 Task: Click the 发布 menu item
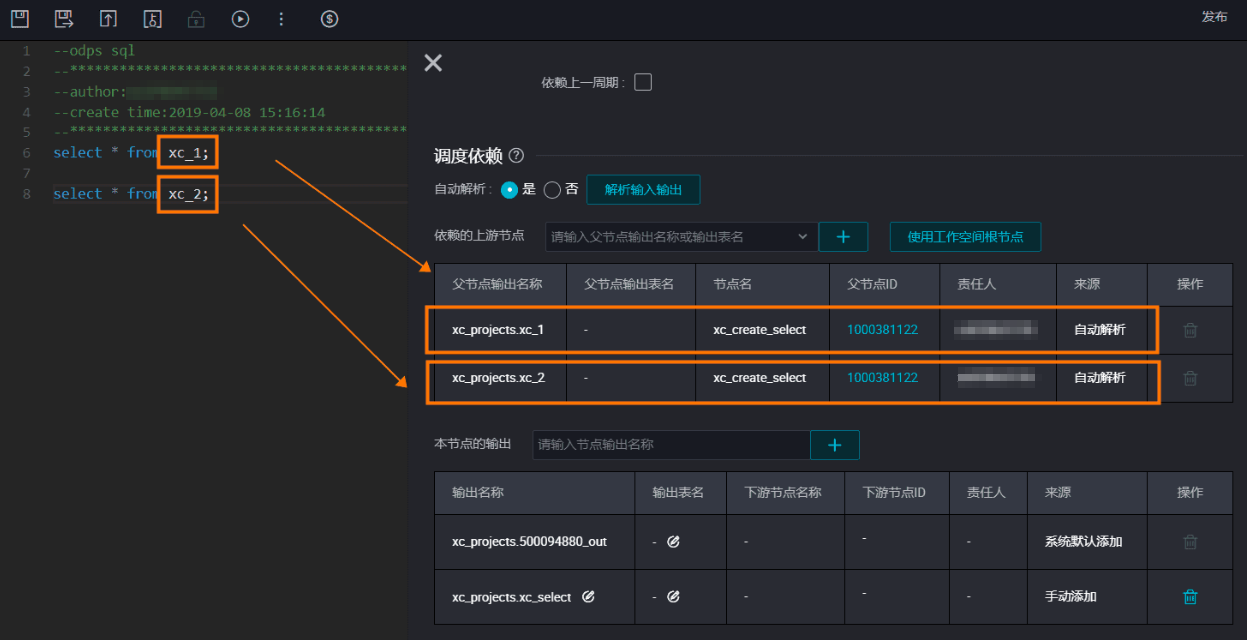tap(1214, 17)
